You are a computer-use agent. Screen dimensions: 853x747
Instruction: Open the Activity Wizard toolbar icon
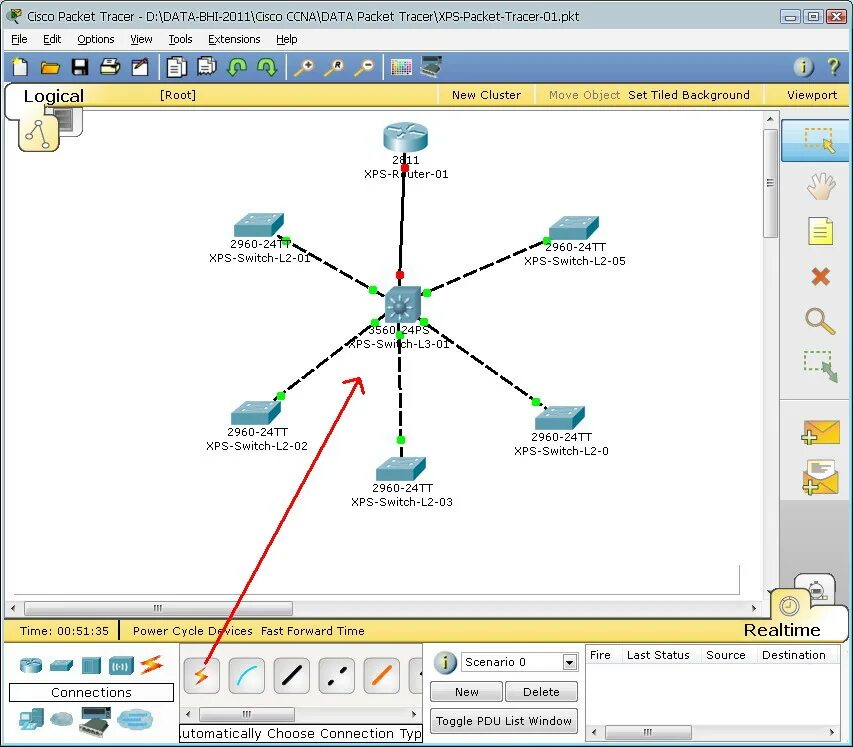pos(140,67)
